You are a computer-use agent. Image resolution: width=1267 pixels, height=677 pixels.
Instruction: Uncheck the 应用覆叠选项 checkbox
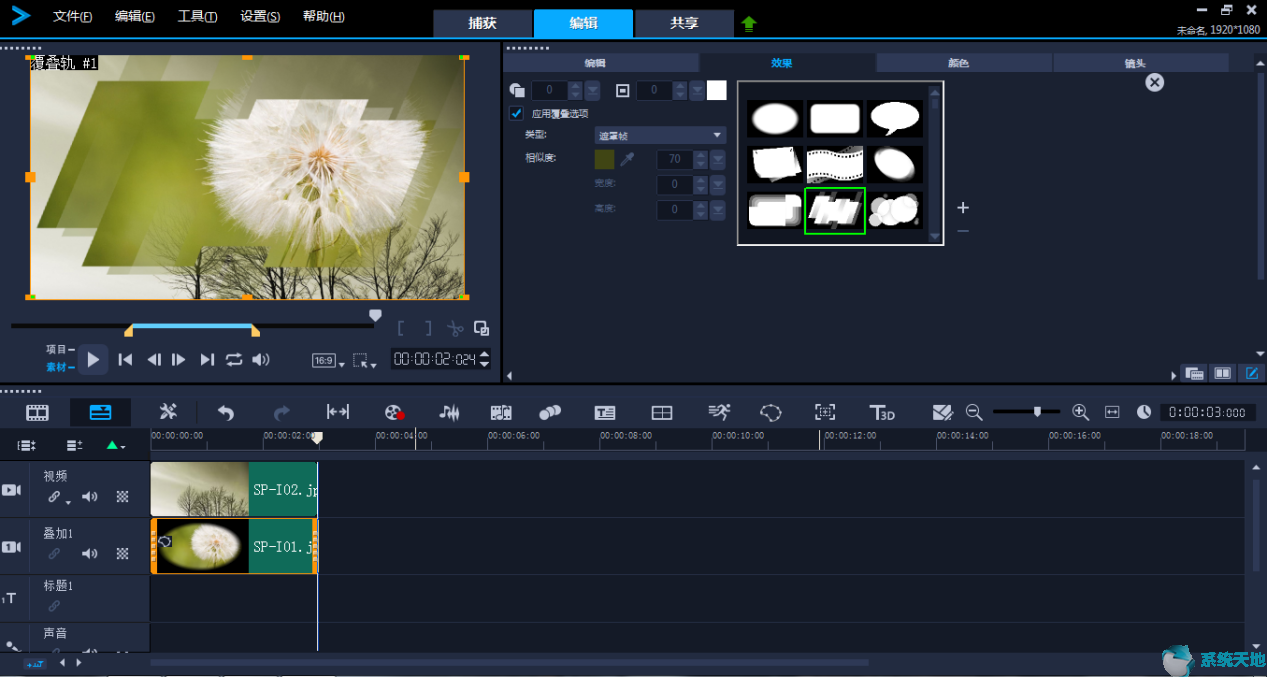pos(516,113)
